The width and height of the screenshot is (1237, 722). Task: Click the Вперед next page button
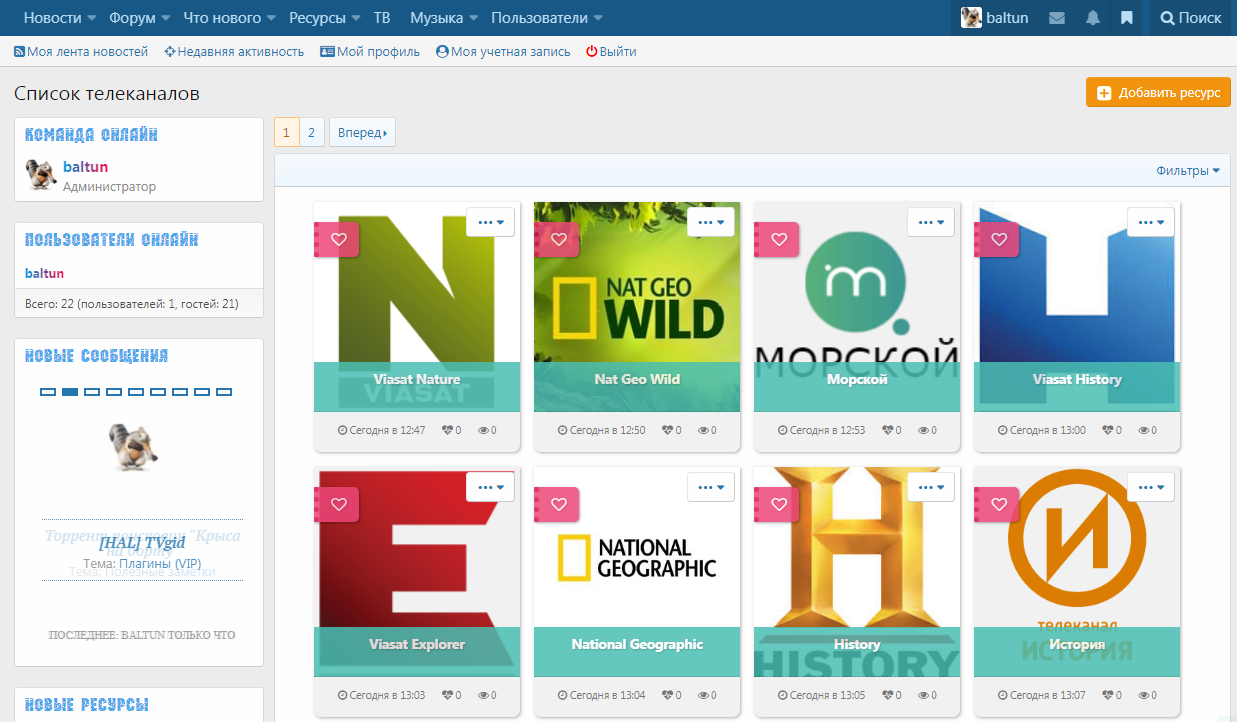362,132
